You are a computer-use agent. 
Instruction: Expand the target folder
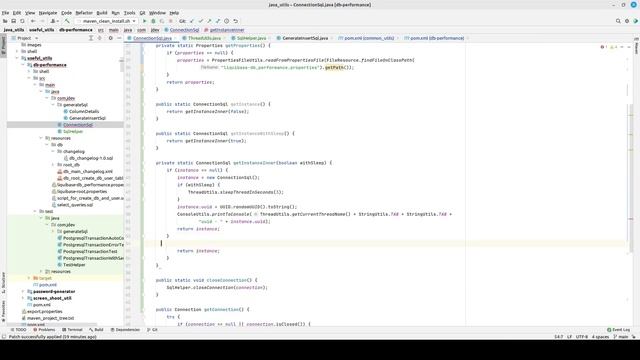coord(29,278)
